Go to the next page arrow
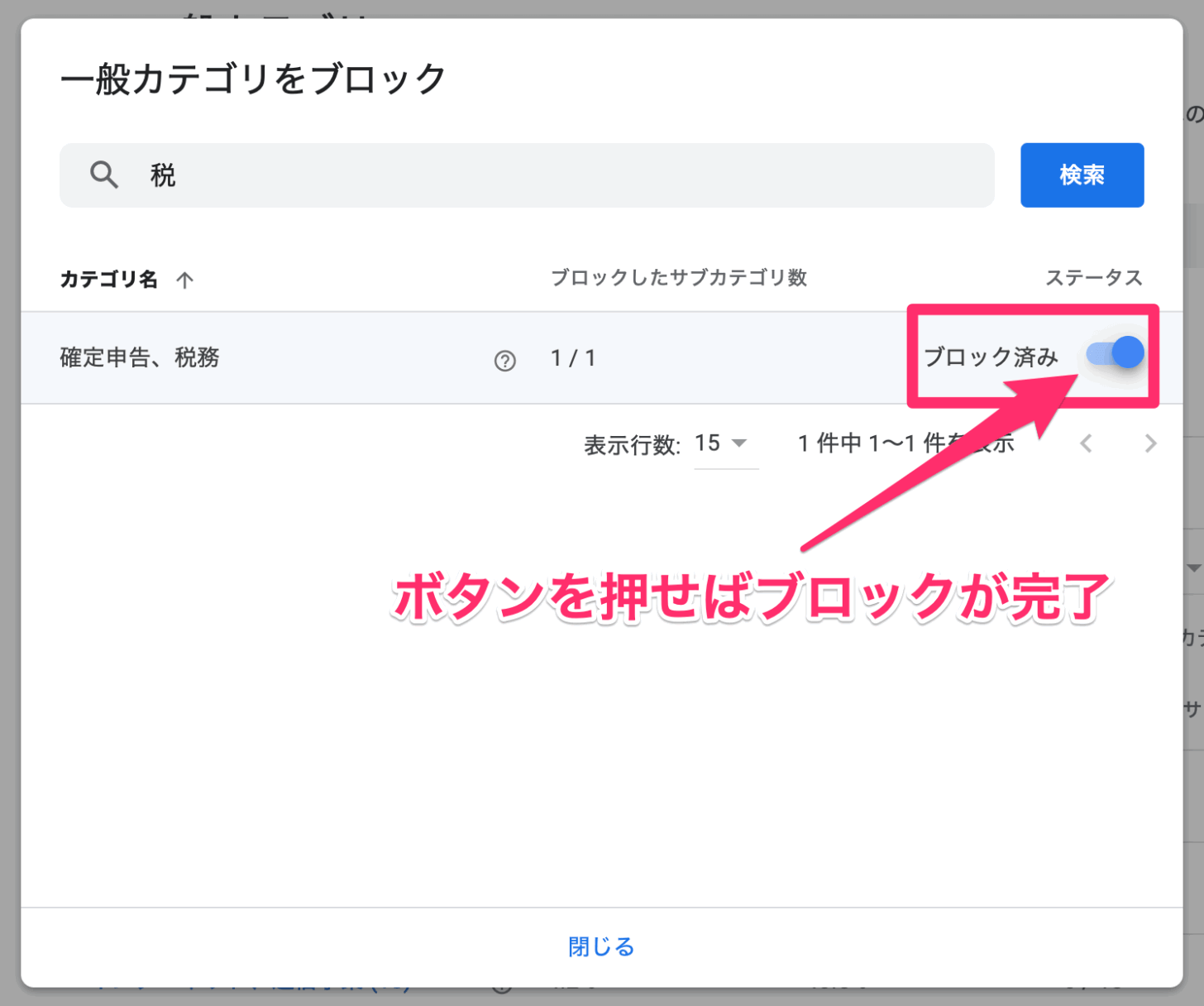Image resolution: width=1204 pixels, height=1006 pixels. tap(1150, 444)
